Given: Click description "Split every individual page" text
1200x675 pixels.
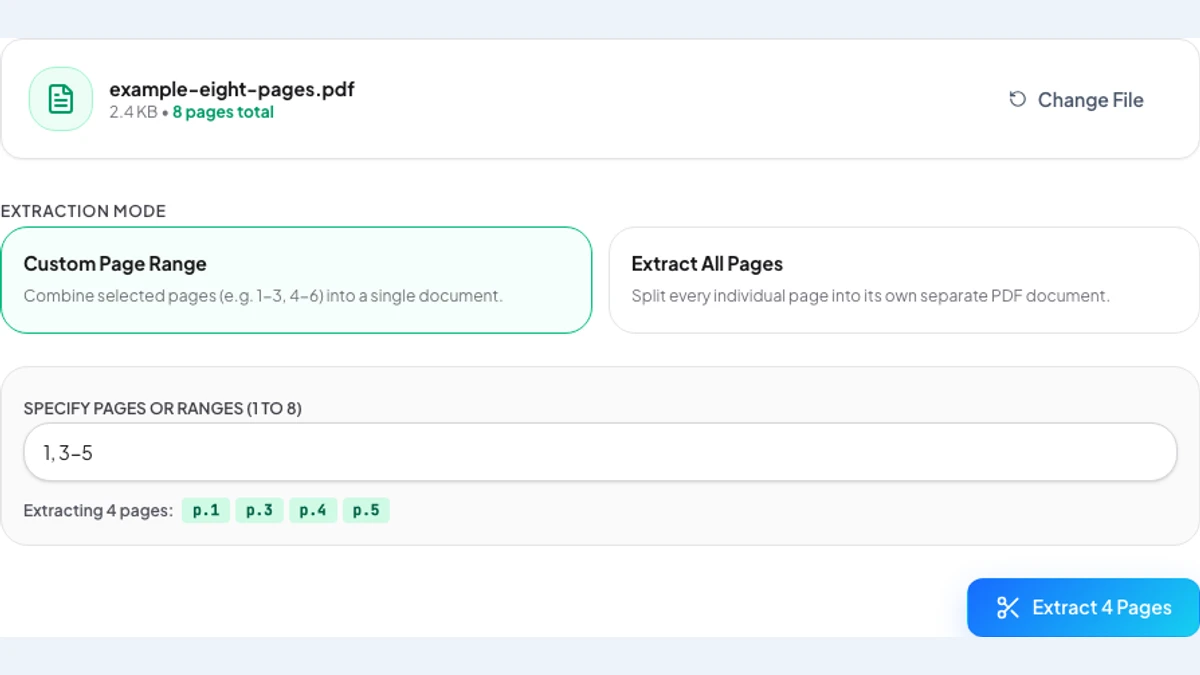Looking at the screenshot, I should pos(871,296).
